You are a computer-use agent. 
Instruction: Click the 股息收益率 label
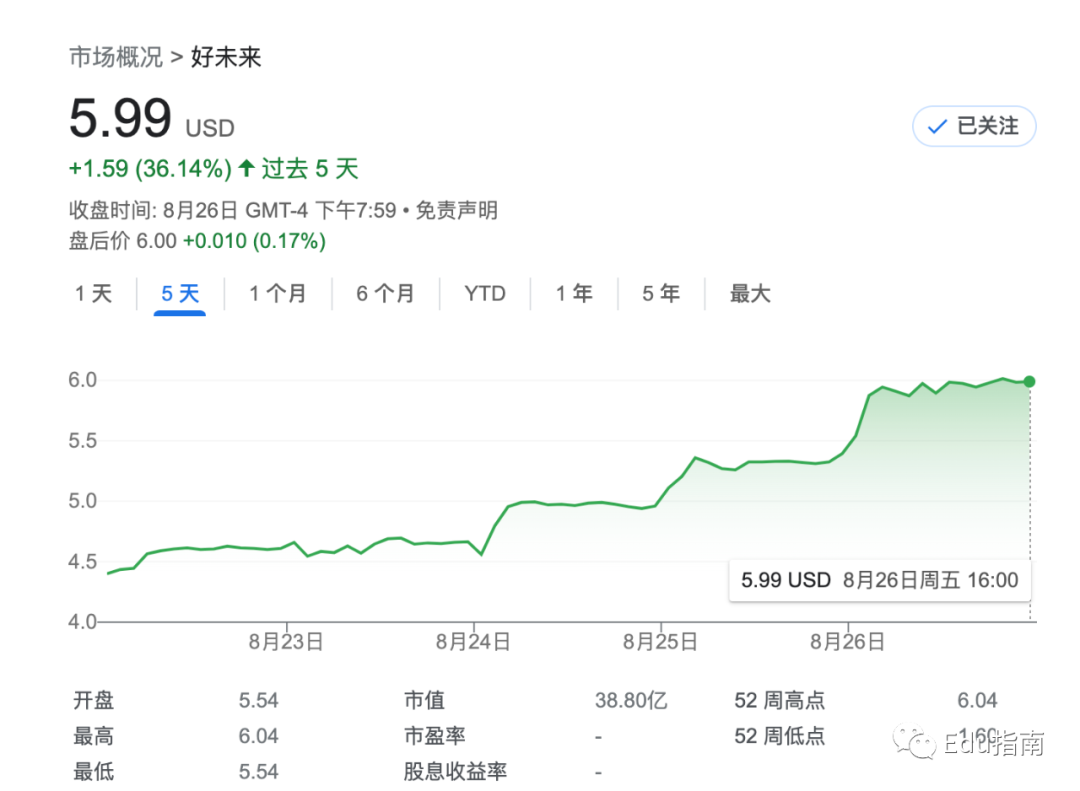click(455, 772)
